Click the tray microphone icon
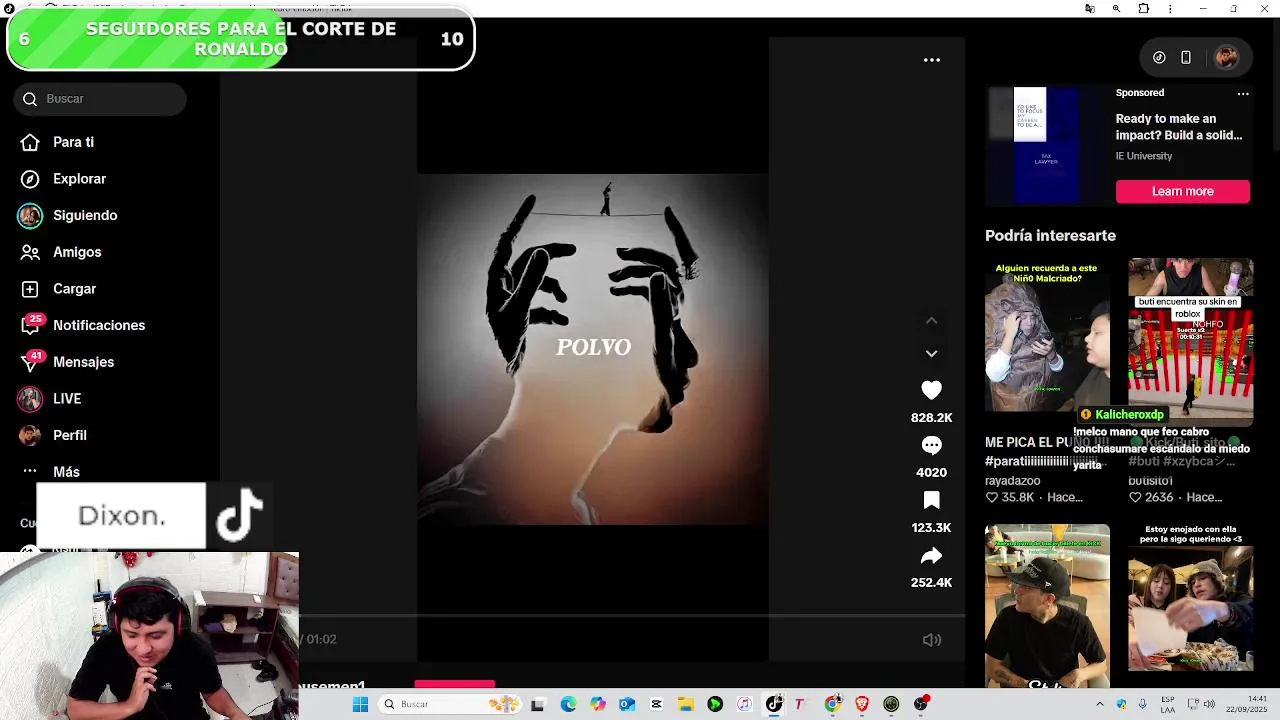 coord(1143,704)
